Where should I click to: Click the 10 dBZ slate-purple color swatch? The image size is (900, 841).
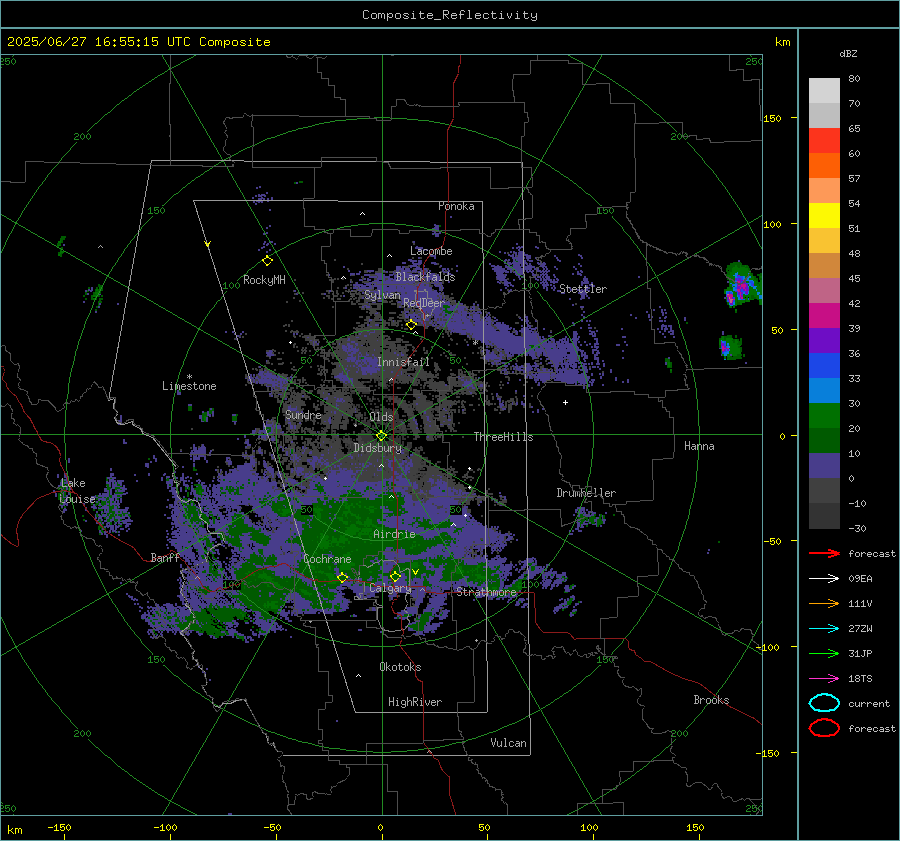824,466
